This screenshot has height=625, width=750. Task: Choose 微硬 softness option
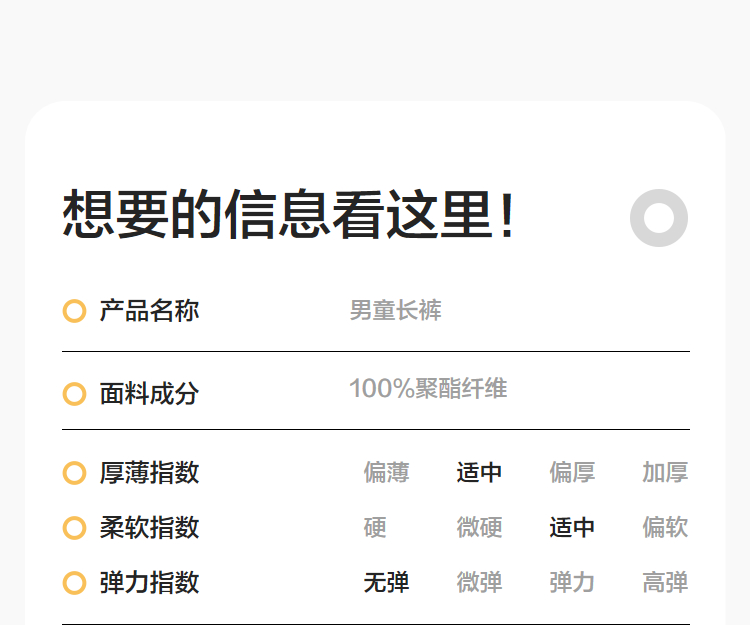pos(479,527)
